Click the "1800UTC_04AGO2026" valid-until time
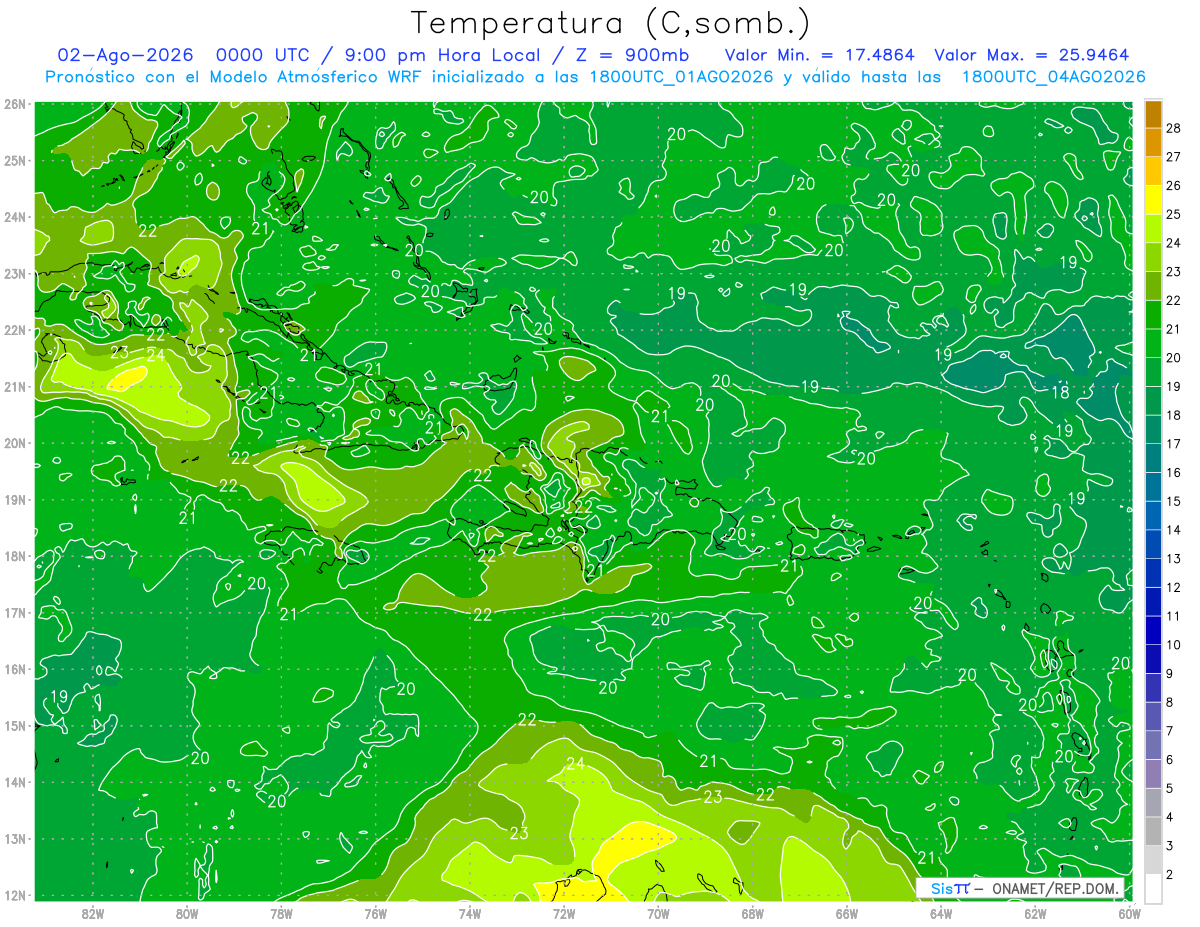Image resolution: width=1200 pixels, height=927 pixels. tap(1054, 77)
